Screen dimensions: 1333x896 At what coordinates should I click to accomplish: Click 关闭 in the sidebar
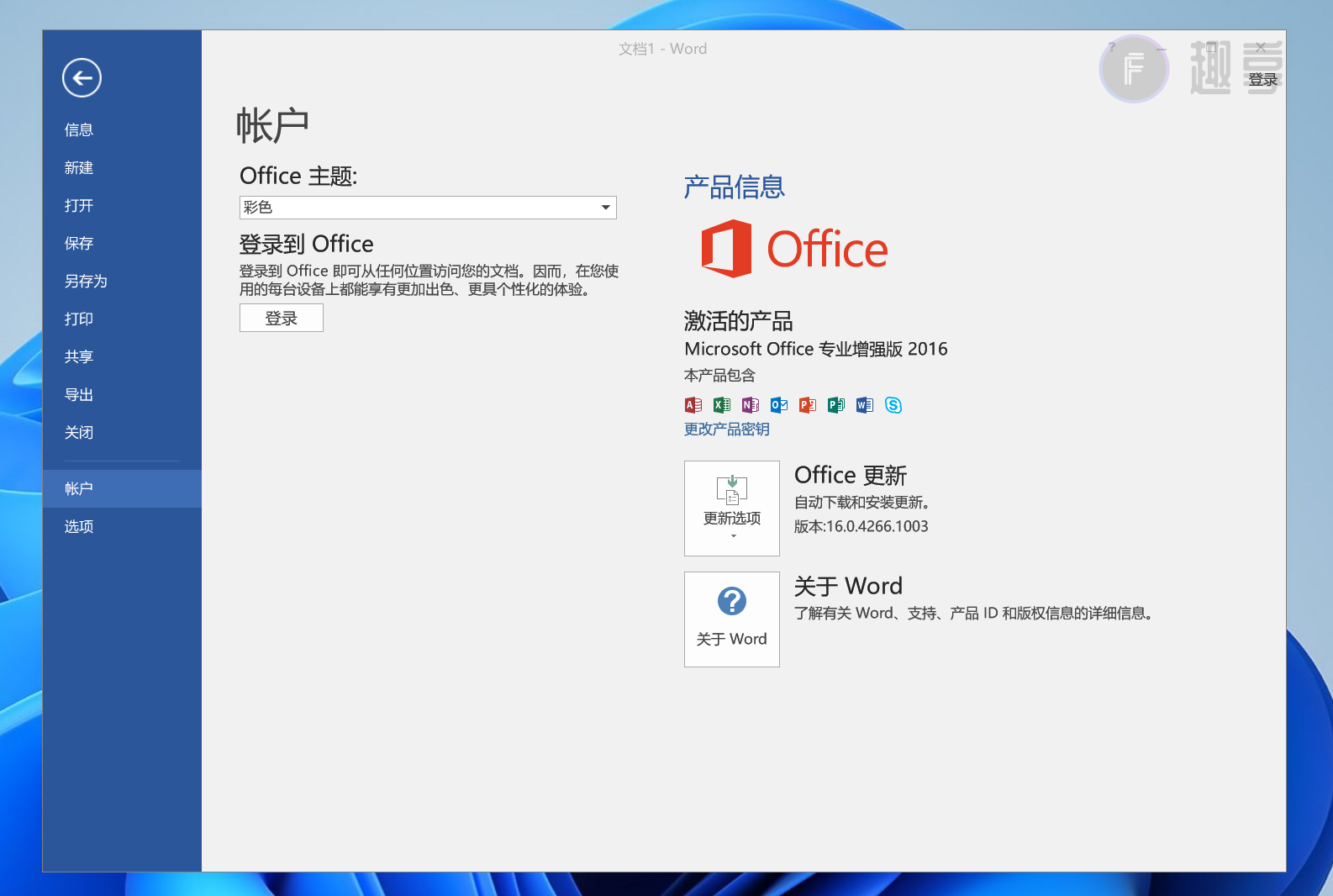click(122, 432)
